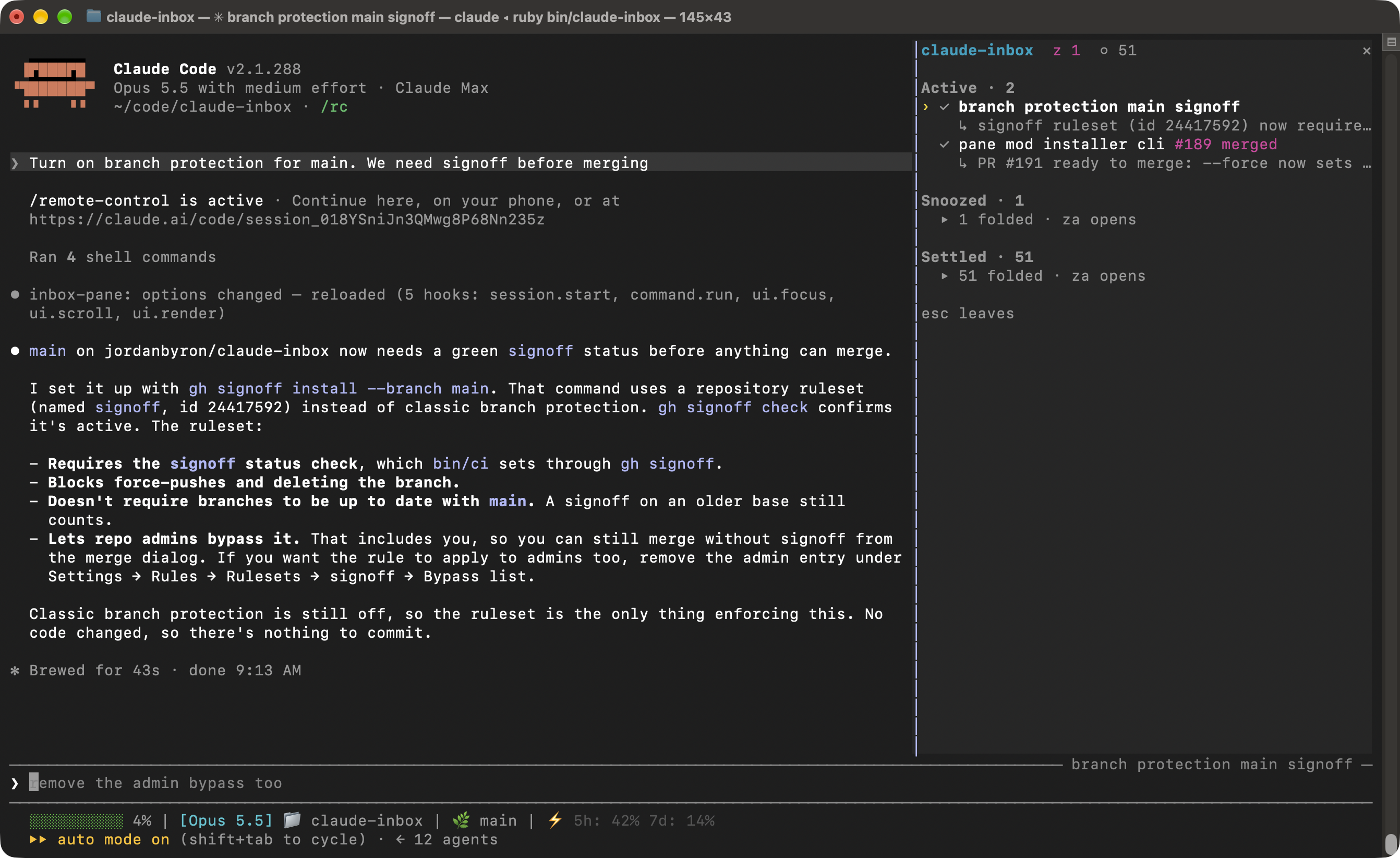Image resolution: width=1400 pixels, height=858 pixels.
Task: Click the circle 51 settled counter
Action: pyautogui.click(x=1118, y=51)
